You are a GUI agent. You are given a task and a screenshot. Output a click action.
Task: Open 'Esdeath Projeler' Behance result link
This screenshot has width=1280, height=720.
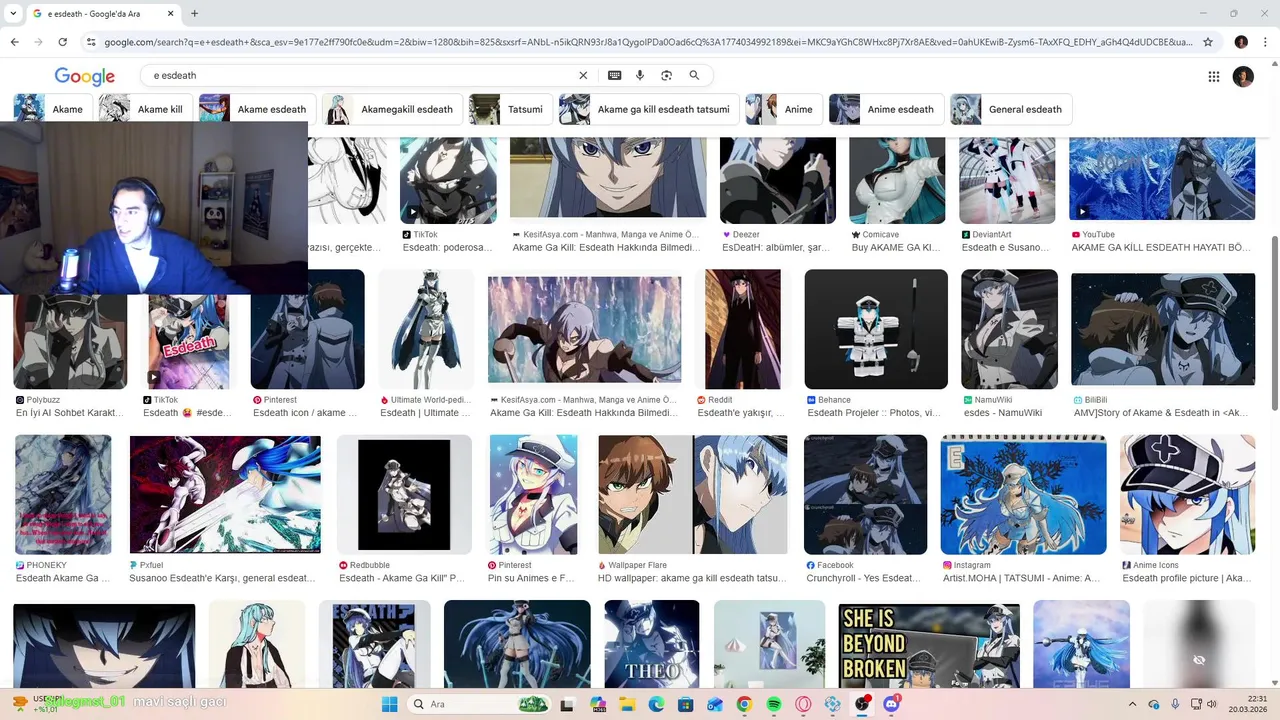pyautogui.click(x=874, y=412)
